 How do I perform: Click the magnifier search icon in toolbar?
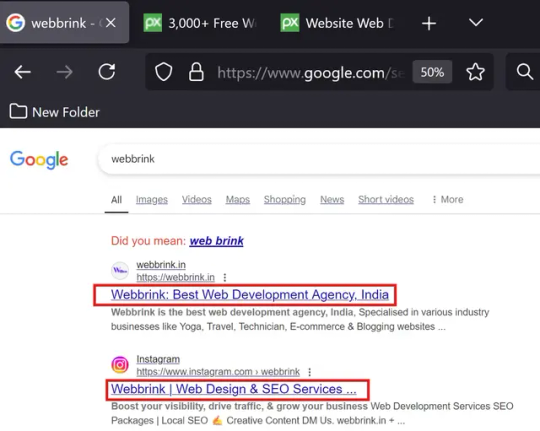525,72
